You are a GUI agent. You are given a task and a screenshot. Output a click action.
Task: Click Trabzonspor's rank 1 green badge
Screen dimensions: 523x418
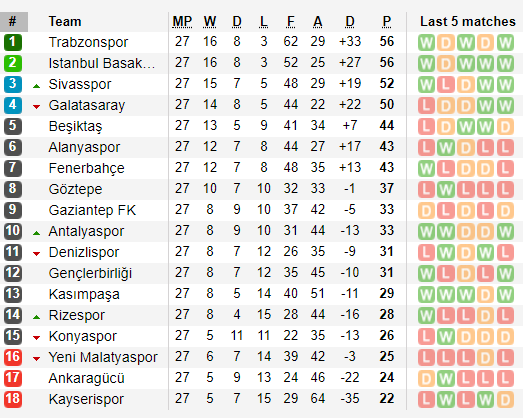[13, 42]
